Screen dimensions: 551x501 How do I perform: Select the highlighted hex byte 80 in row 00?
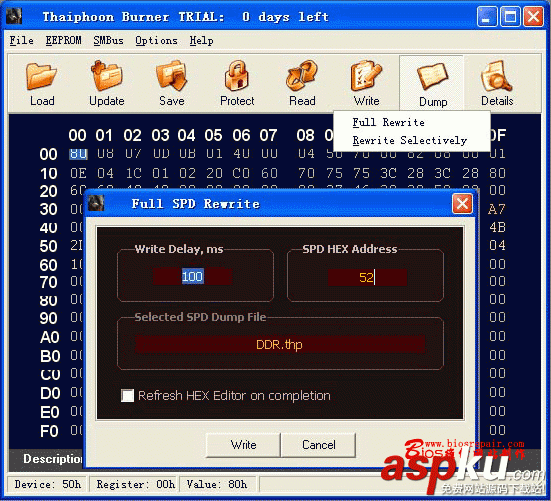pyautogui.click(x=78, y=154)
